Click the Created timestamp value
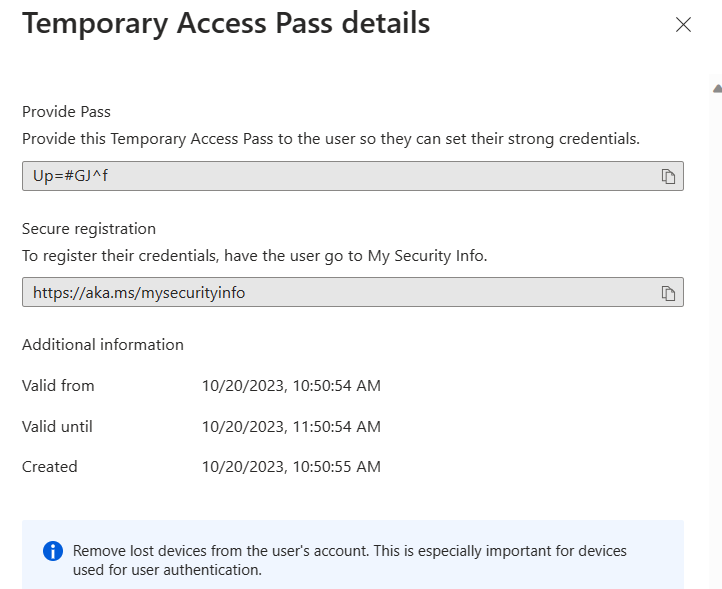Screen dimensions: 722x589 pyautogui.click(x=291, y=467)
